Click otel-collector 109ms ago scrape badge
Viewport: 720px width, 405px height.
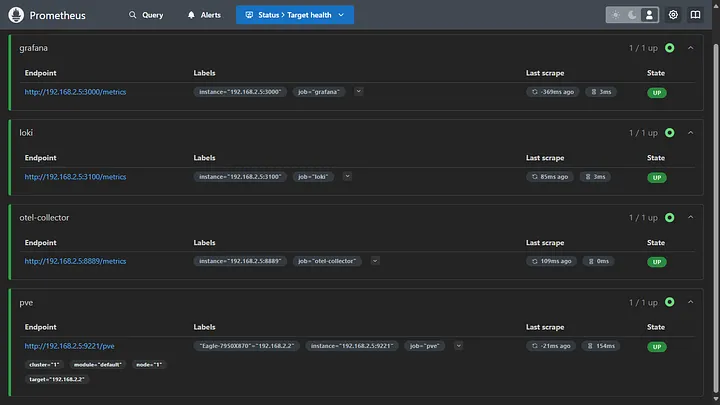551,261
